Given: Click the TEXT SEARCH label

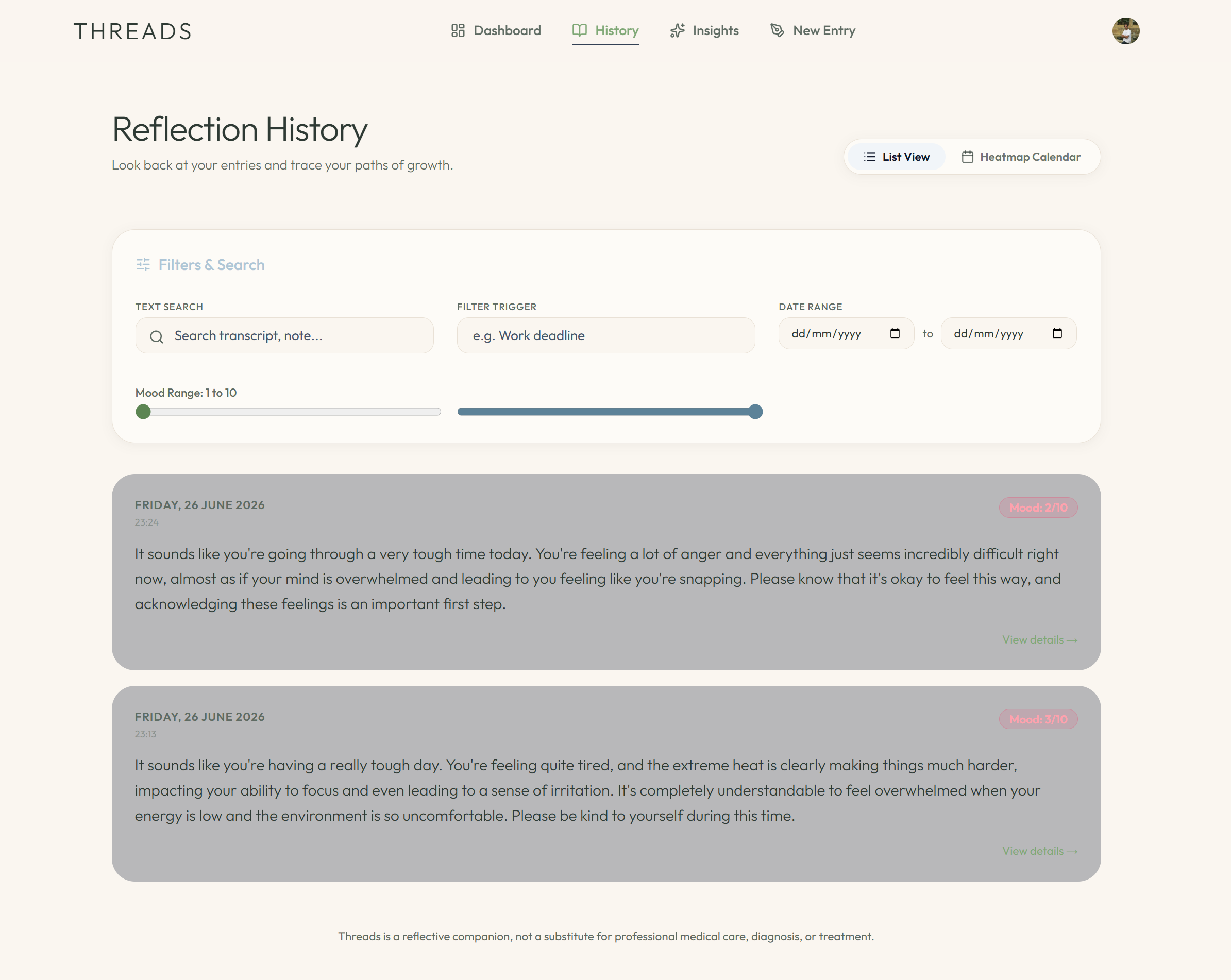Looking at the screenshot, I should point(169,307).
